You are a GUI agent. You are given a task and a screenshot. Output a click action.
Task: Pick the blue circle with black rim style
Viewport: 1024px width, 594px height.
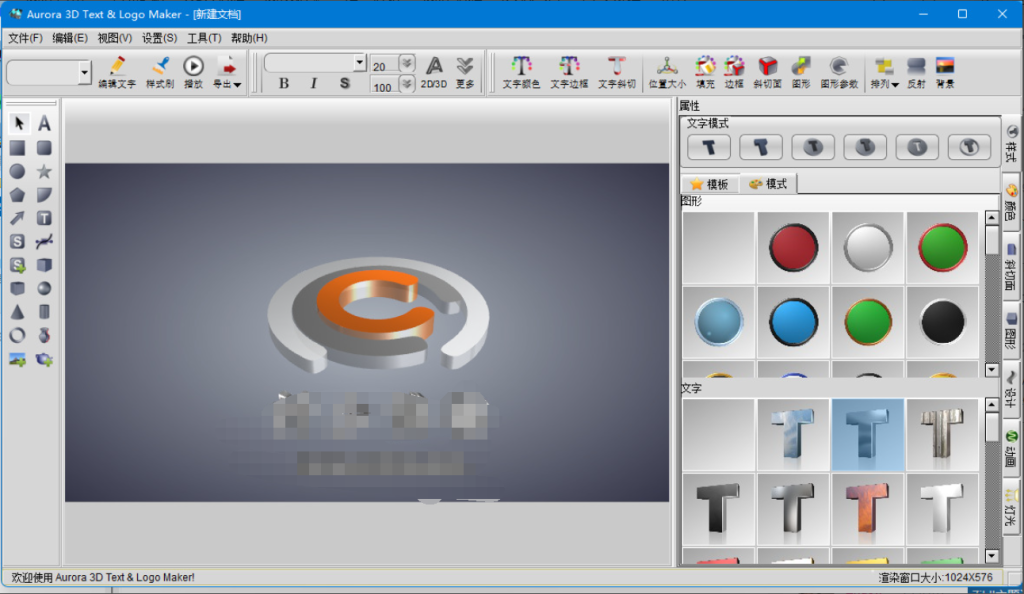793,322
